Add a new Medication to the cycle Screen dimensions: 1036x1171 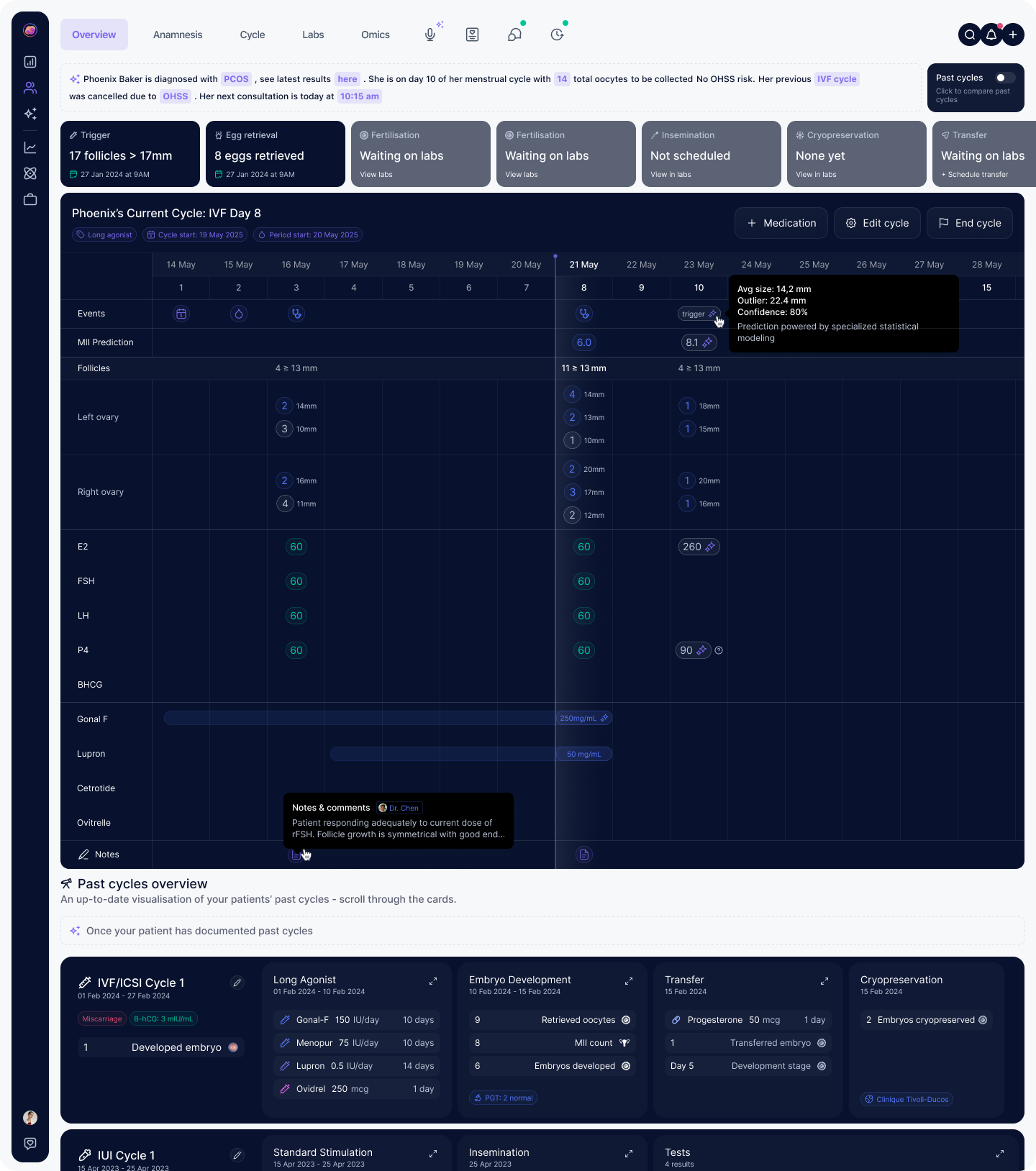tap(781, 223)
